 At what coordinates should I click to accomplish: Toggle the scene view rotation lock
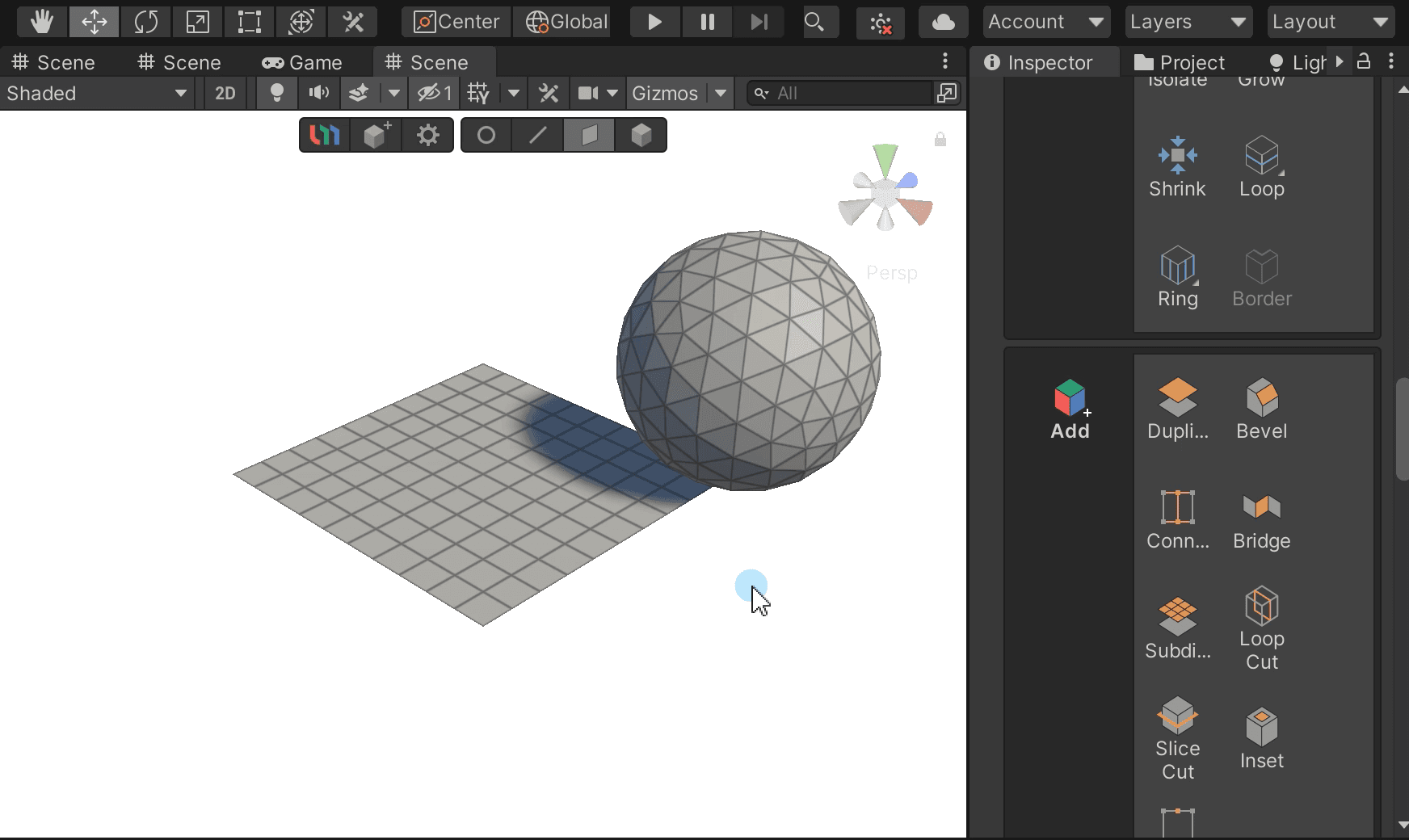940,140
